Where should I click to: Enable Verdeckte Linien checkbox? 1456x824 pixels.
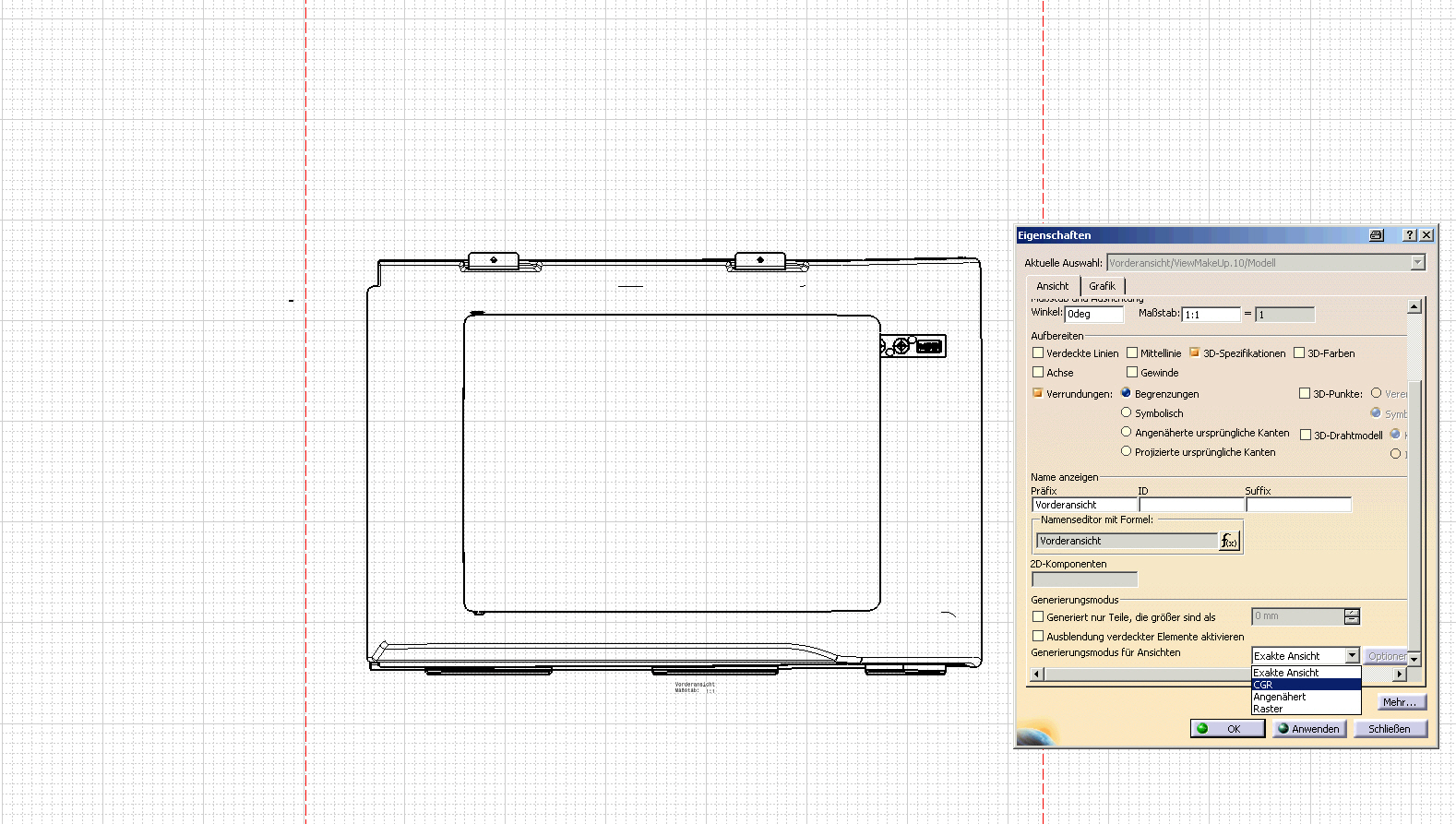[x=1038, y=352]
